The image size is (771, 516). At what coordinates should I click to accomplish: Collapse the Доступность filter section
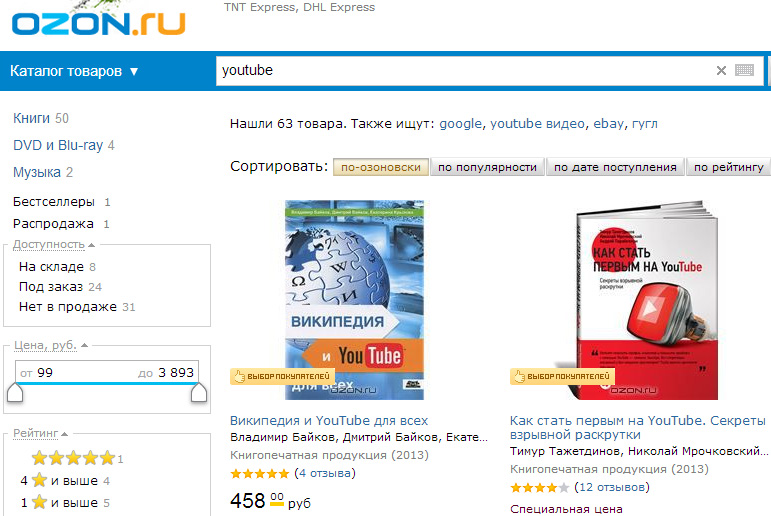coord(54,244)
